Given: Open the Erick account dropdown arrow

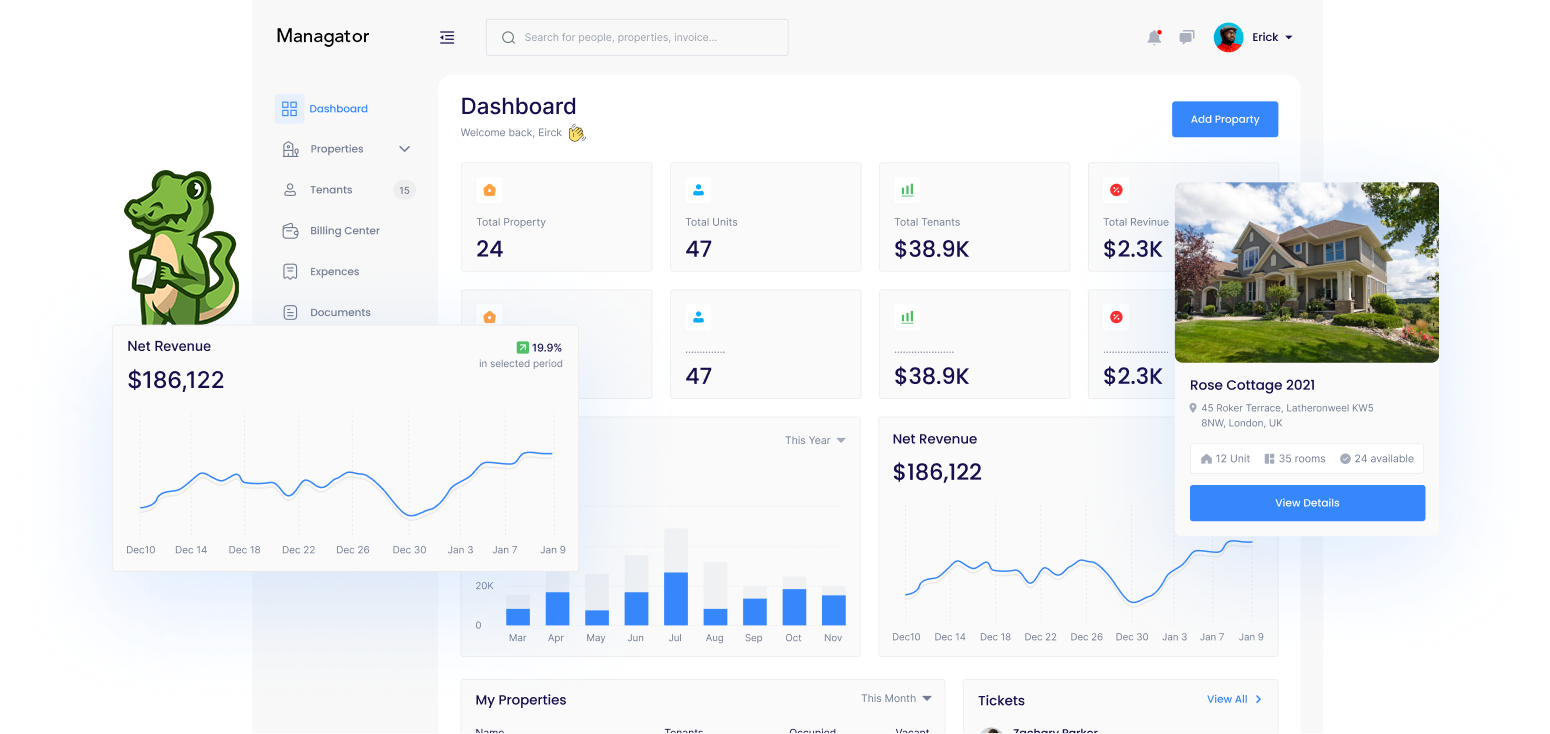Looking at the screenshot, I should 1288,37.
